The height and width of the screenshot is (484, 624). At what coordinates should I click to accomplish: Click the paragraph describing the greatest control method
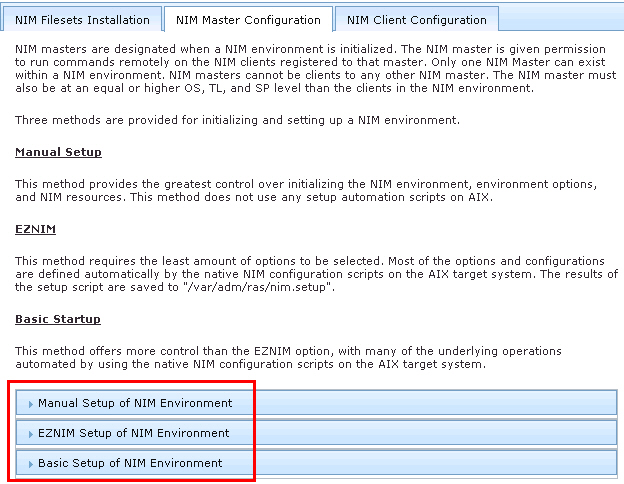(310, 190)
